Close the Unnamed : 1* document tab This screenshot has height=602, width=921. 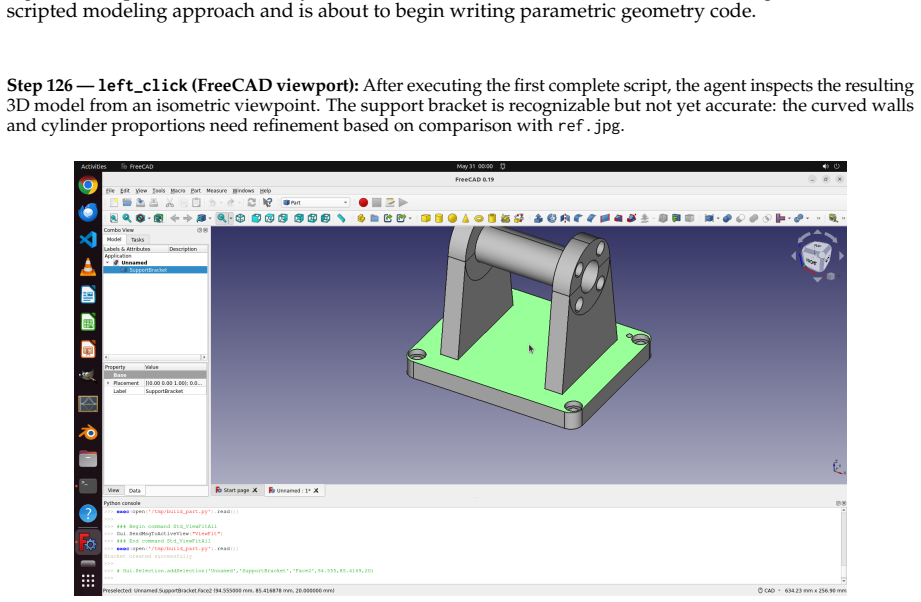click(x=316, y=490)
